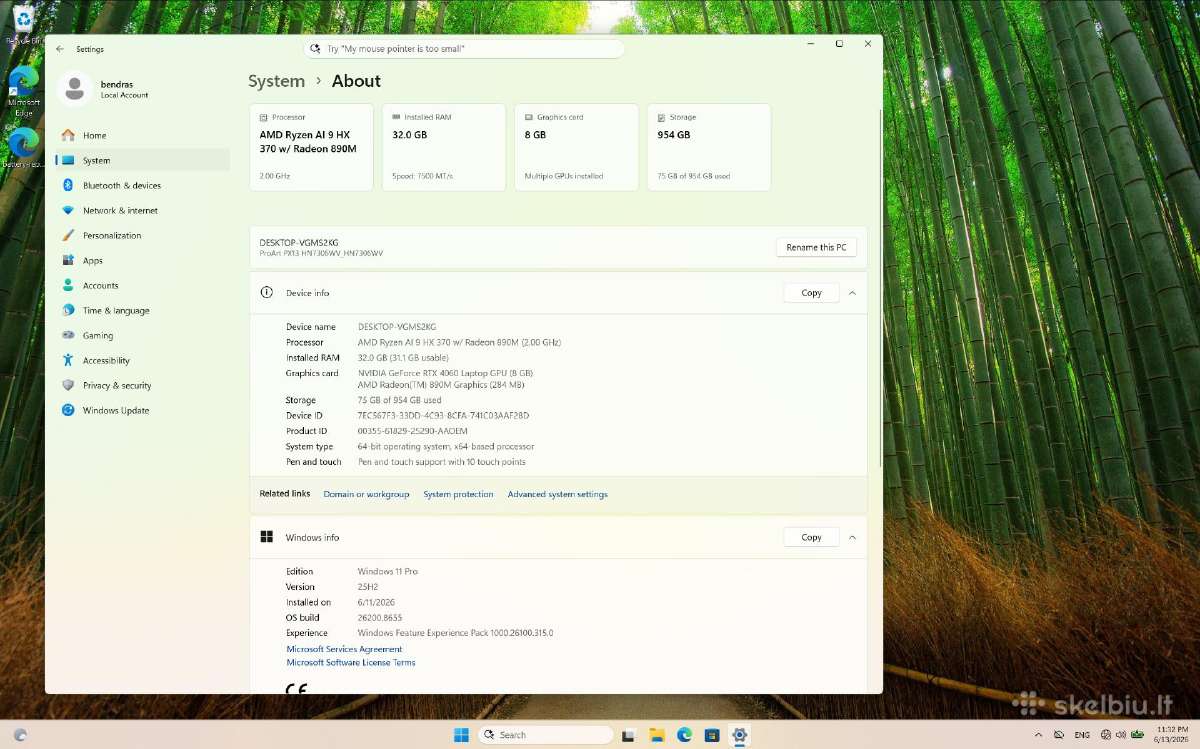Open Accounts settings
The height and width of the screenshot is (749, 1200).
point(143,285)
